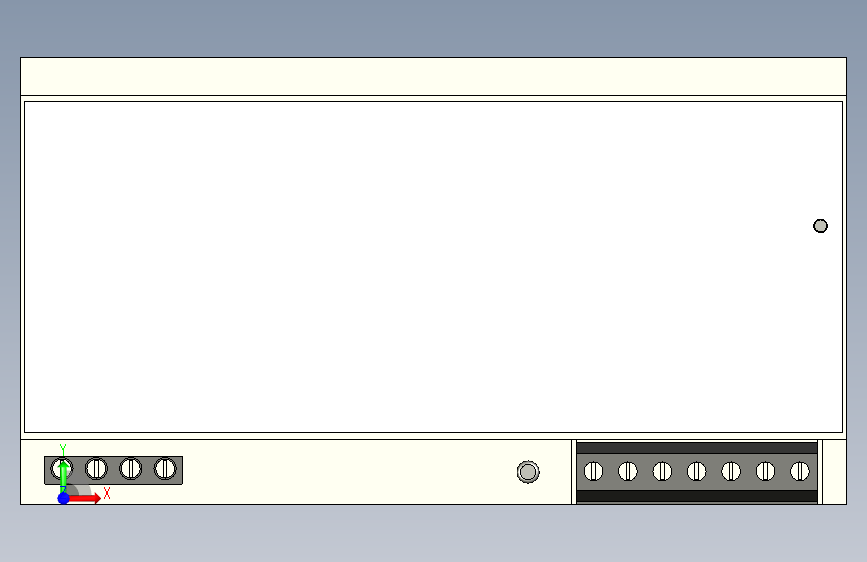The width and height of the screenshot is (867, 562).
Task: Click the green Y axis arrow of the triad
Action: (63, 473)
